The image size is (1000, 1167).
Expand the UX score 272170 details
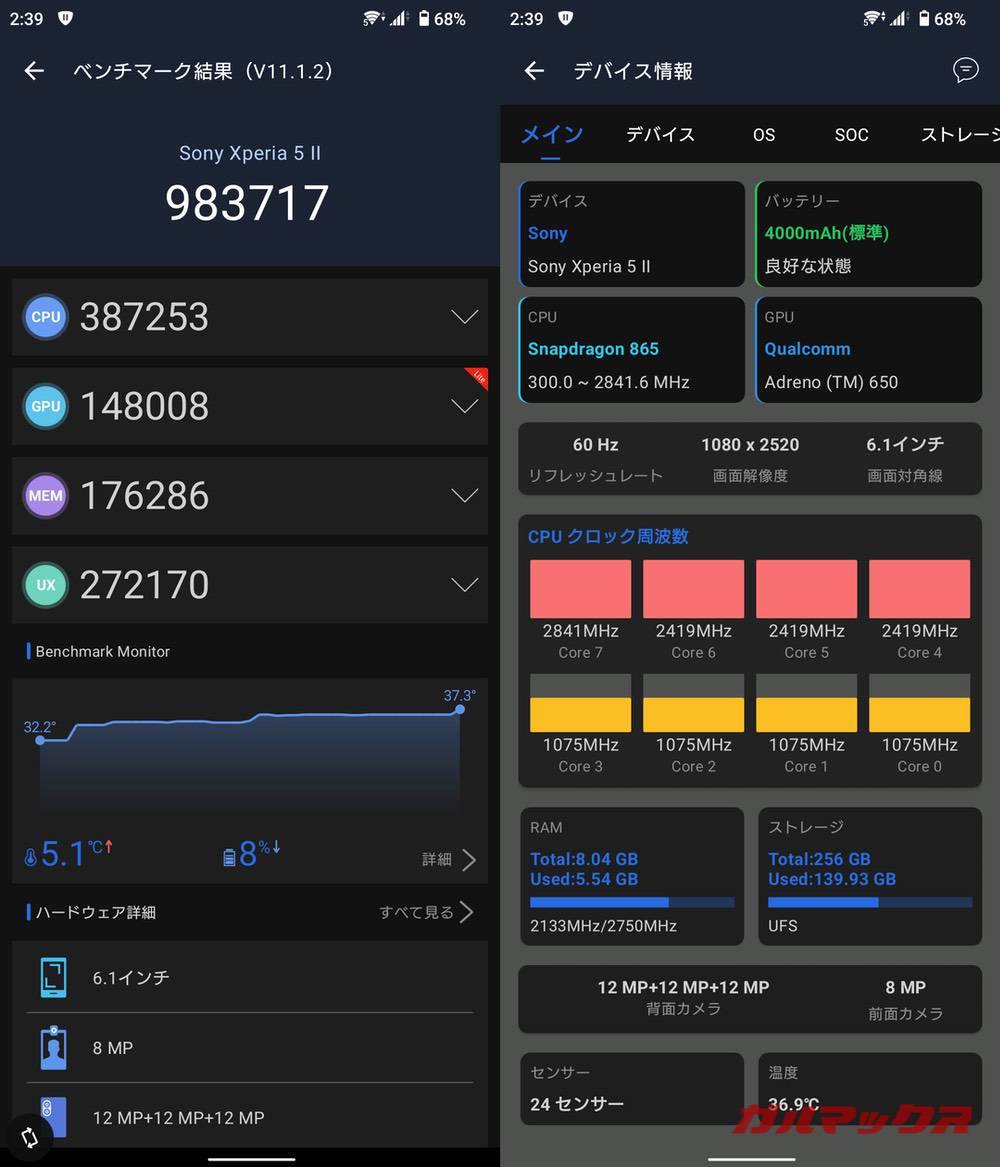pyautogui.click(x=464, y=585)
